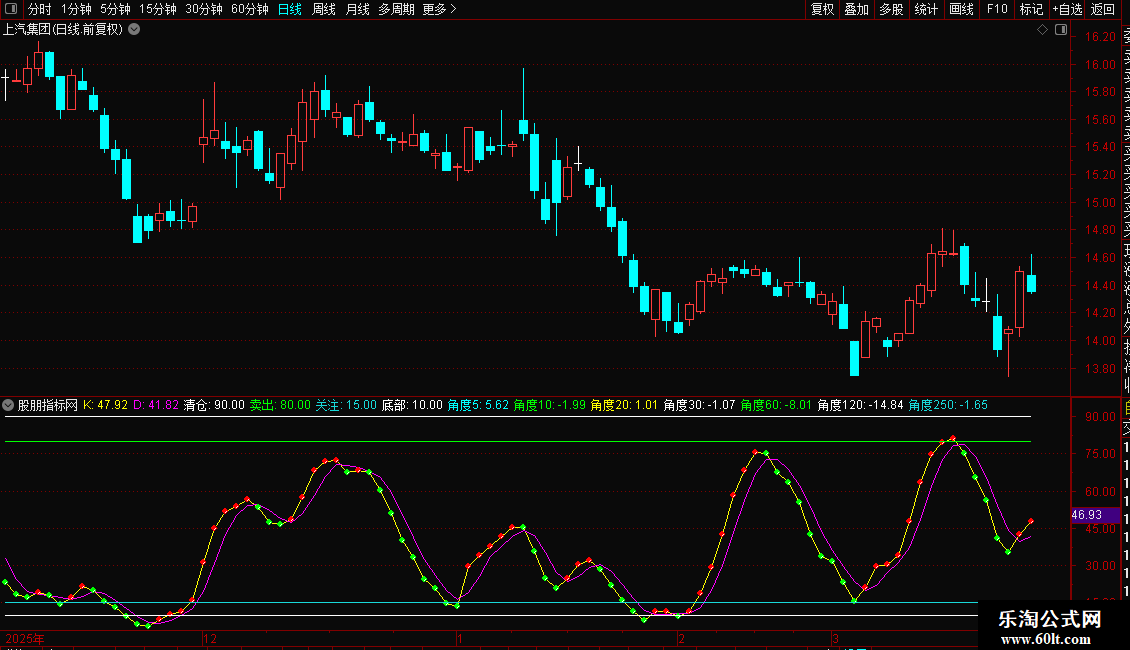Screen dimensions: 1130x650
Task: Click the K: 47.92 indicator value
Action: (105, 405)
